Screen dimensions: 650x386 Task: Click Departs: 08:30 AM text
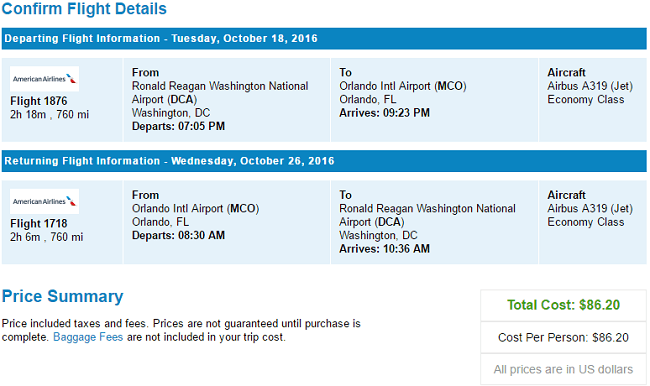(x=178, y=235)
